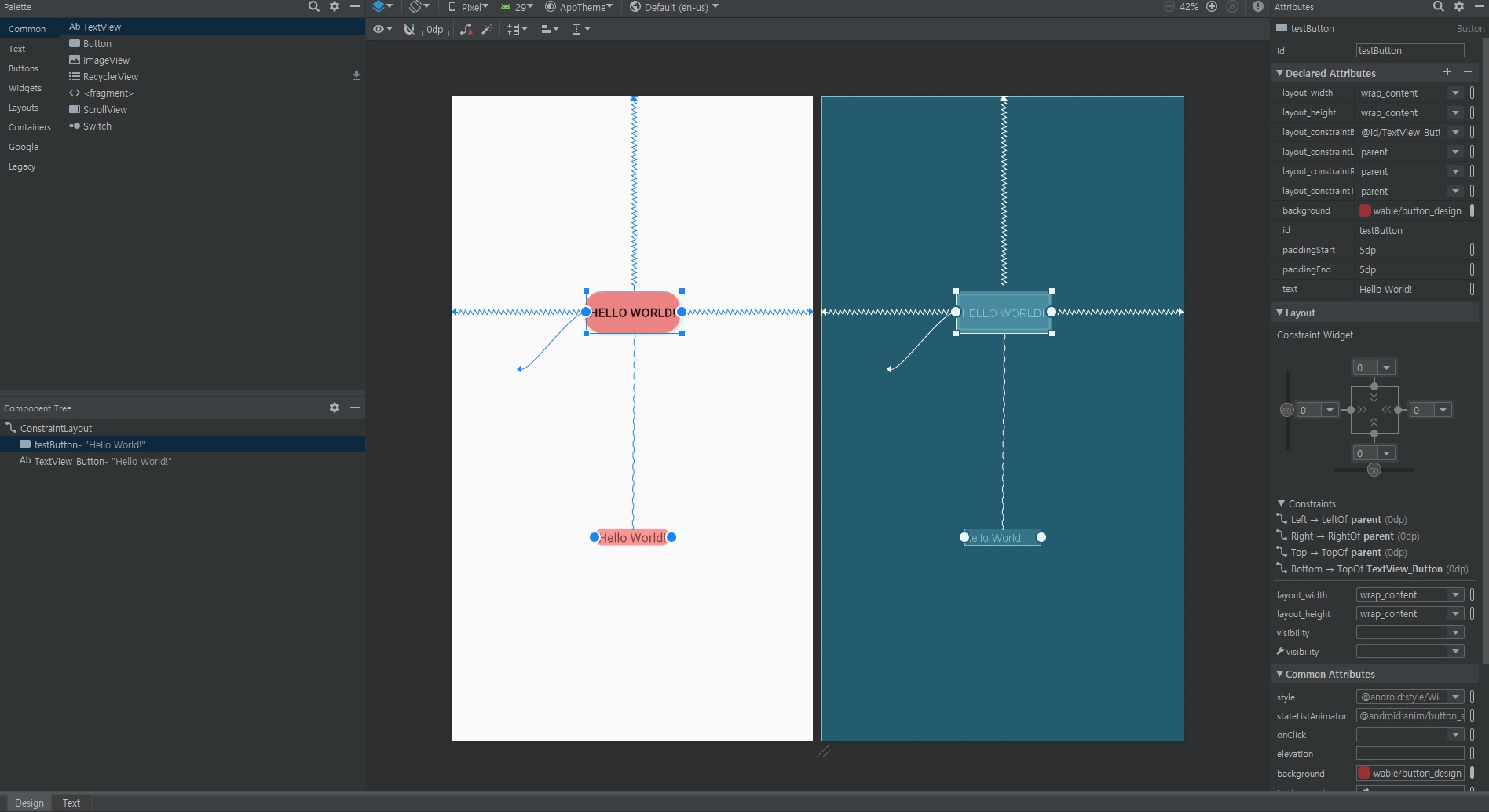Adjust the horizontal bias slider knob
1489x812 pixels.
coord(1374,470)
